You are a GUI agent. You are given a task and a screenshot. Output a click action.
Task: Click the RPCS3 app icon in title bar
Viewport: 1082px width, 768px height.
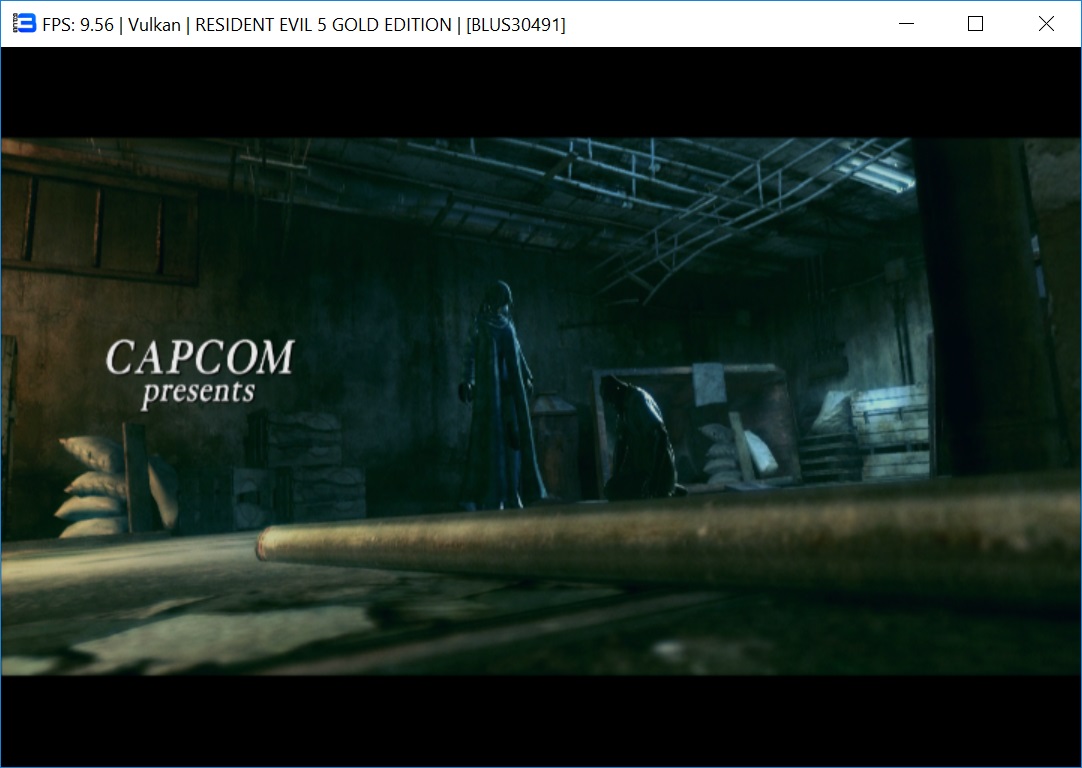click(x=24, y=23)
